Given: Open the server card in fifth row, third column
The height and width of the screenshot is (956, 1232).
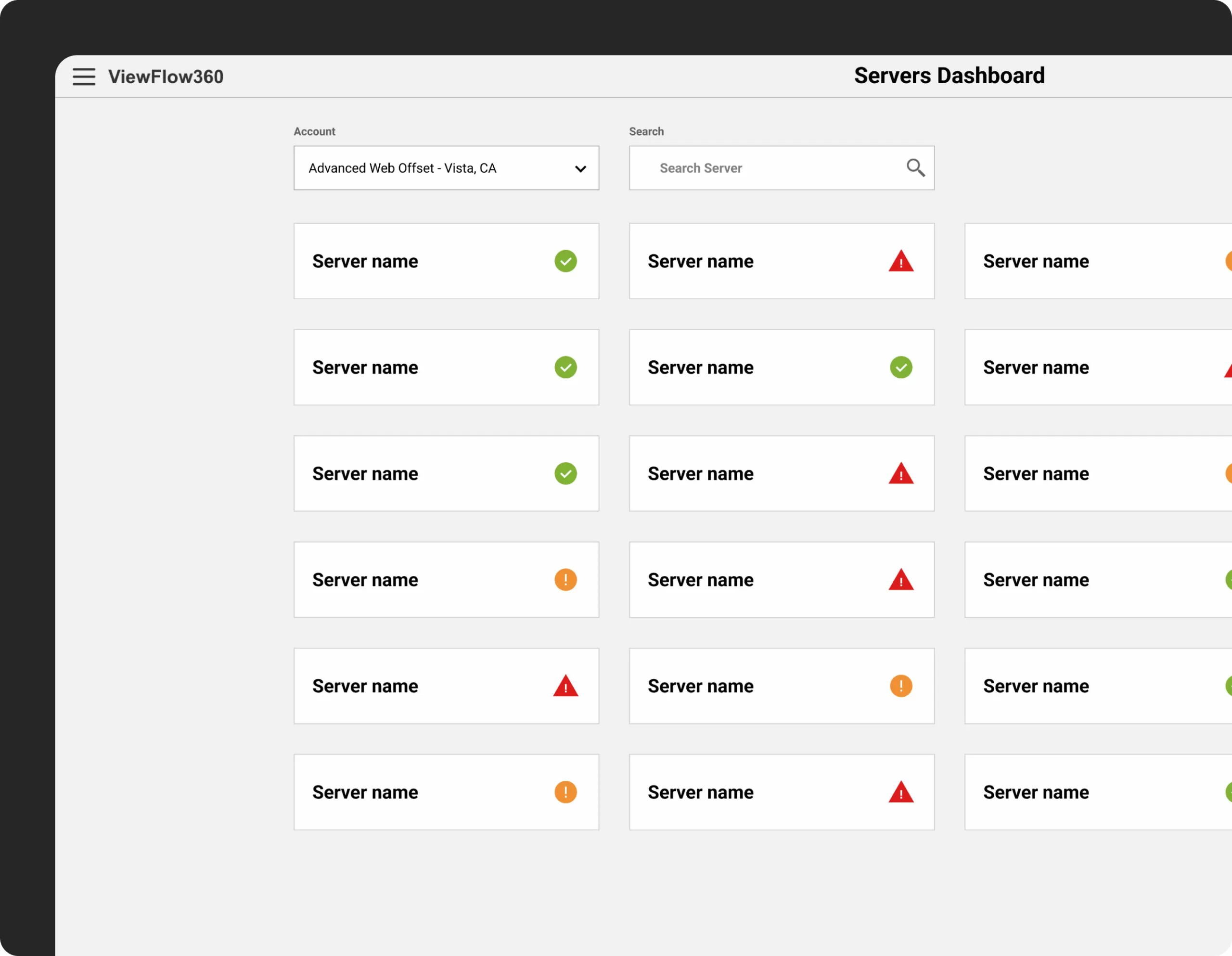Looking at the screenshot, I should (1098, 686).
